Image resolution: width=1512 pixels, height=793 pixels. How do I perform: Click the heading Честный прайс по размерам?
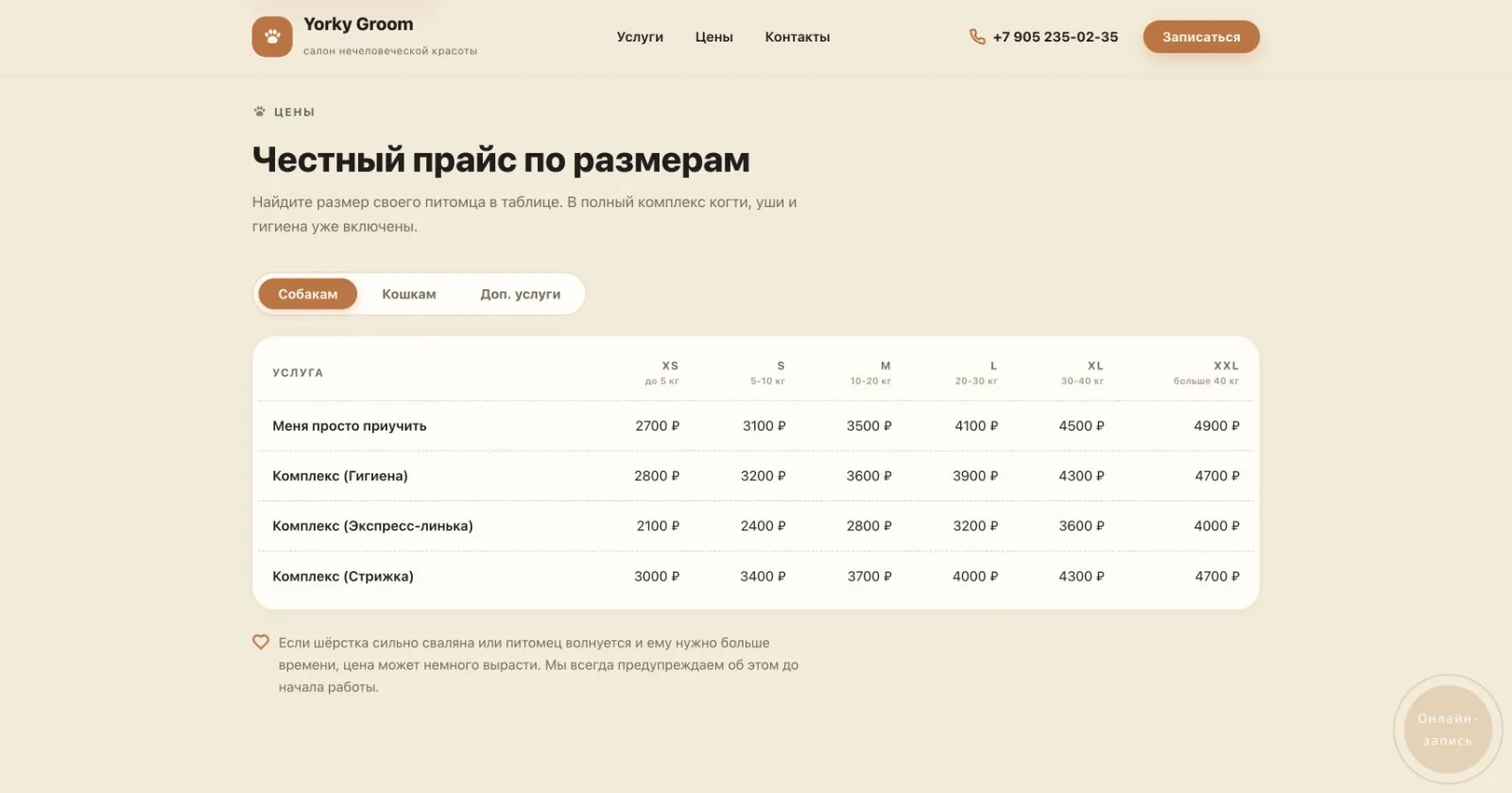[501, 160]
